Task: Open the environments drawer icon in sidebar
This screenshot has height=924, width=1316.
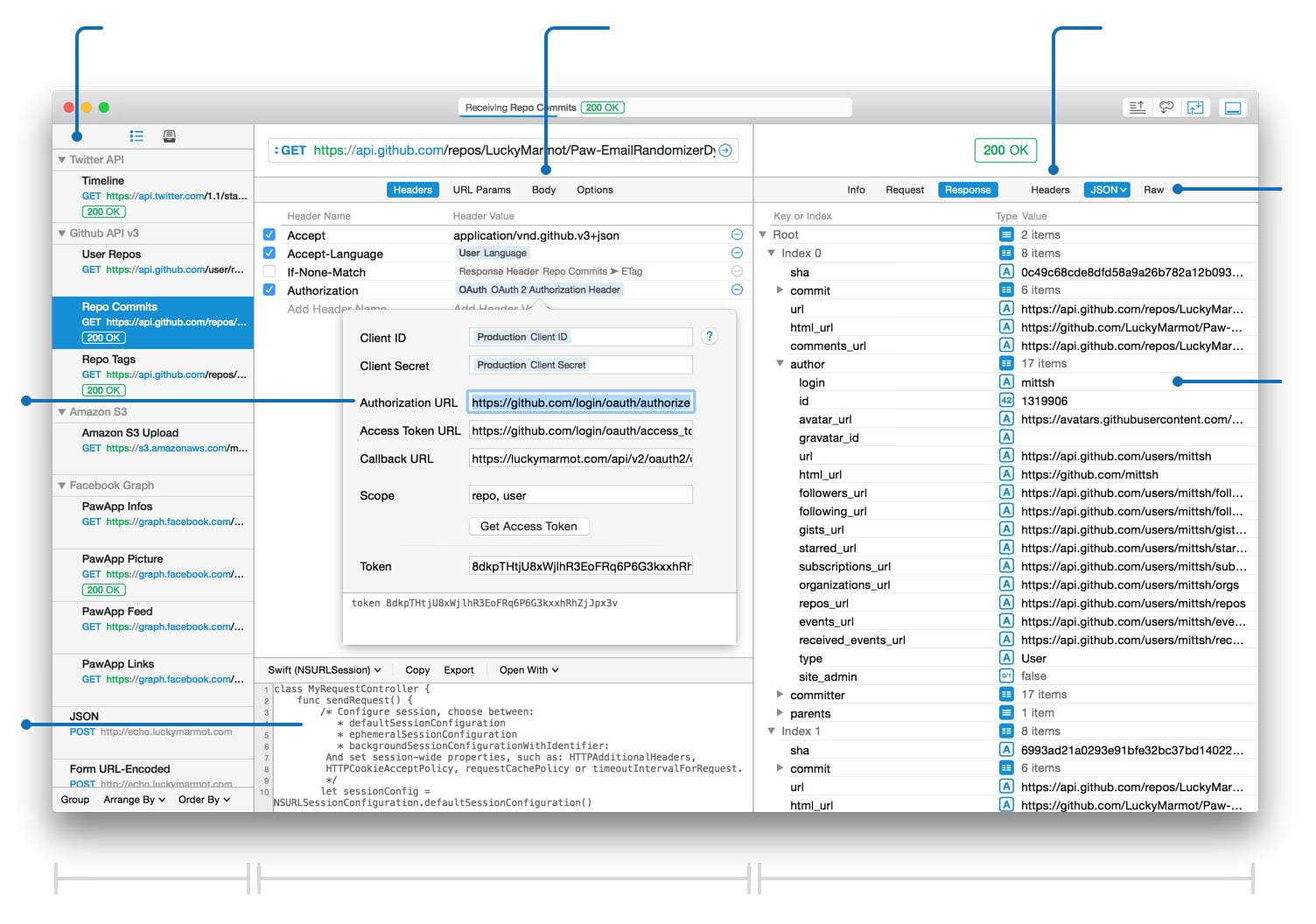Action: [x=170, y=136]
